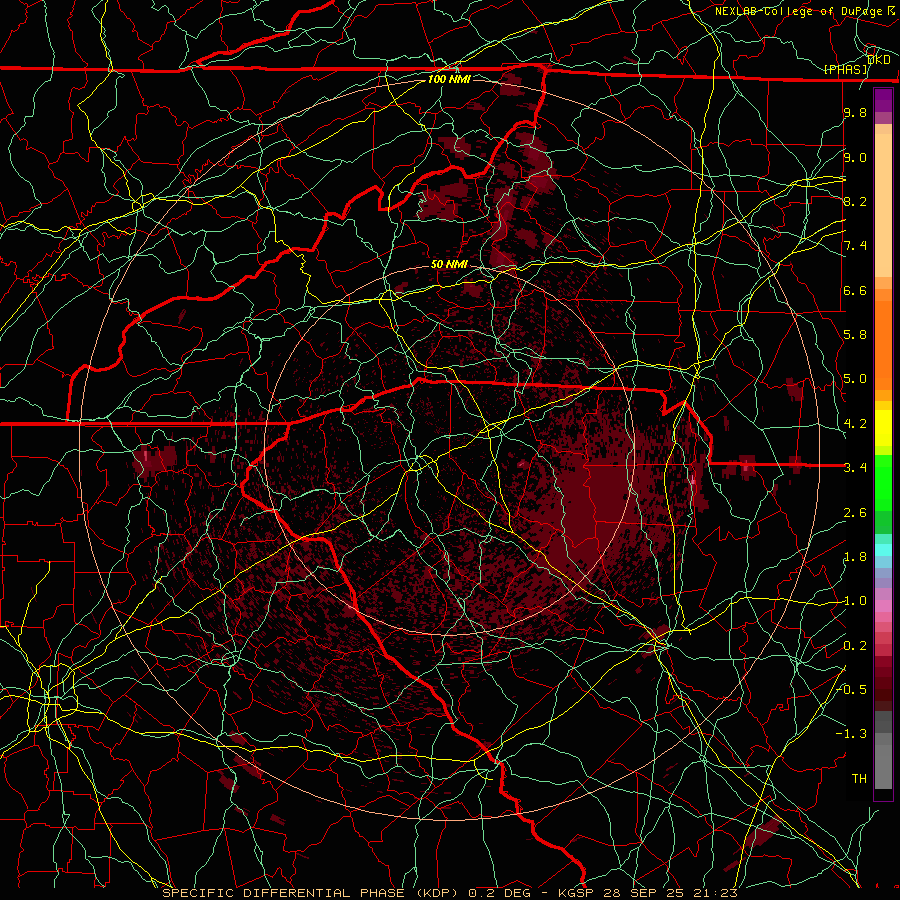Pick the purple segment atop the color bar
The image size is (900, 900).
coord(883,100)
